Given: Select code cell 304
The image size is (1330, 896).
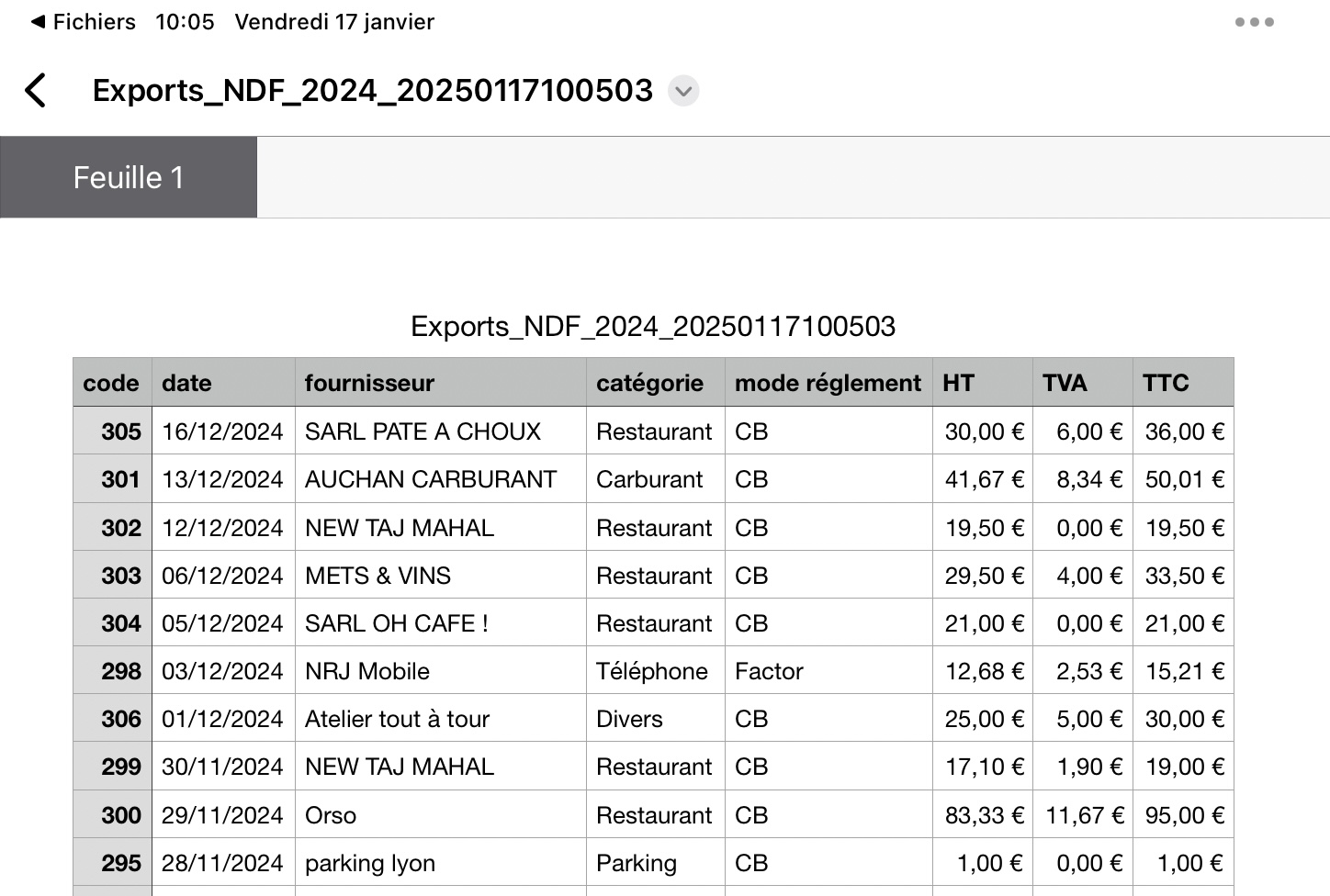Looking at the screenshot, I should click(x=113, y=623).
